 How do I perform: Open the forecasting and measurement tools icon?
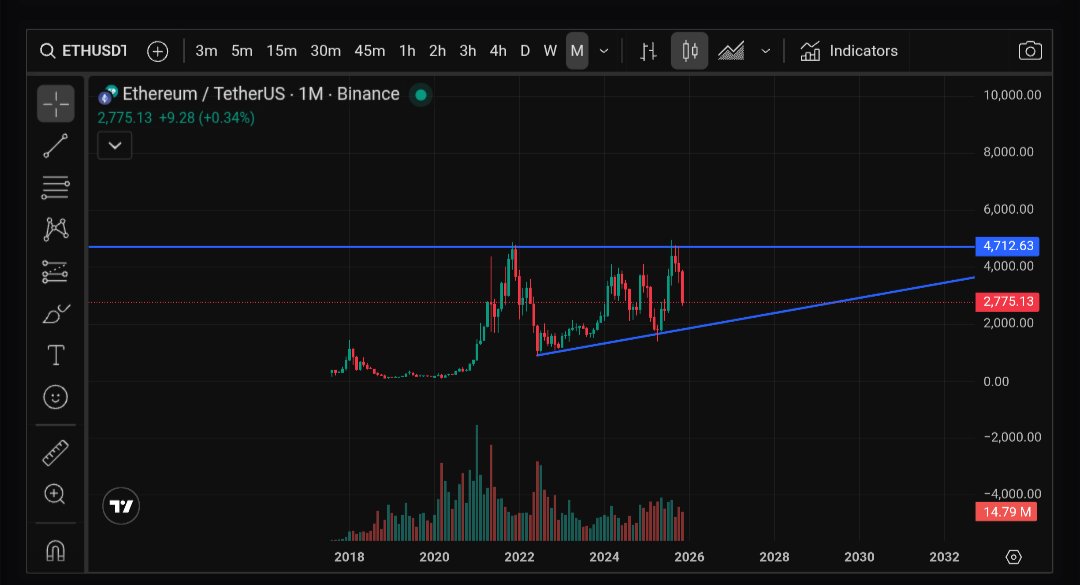56,271
